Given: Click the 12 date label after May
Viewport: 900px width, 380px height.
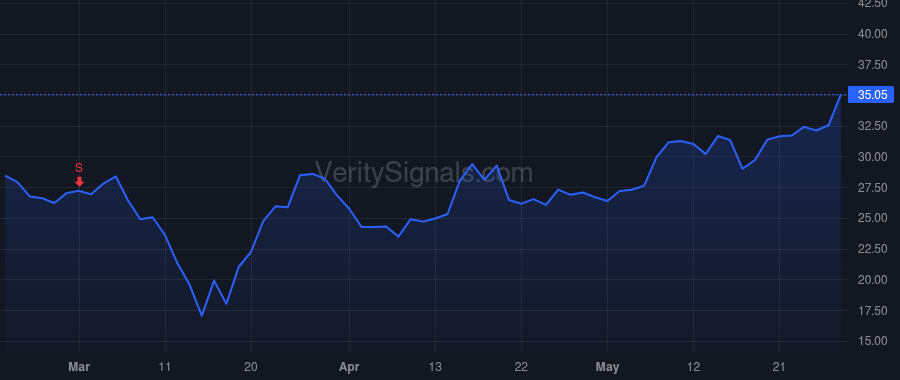Looking at the screenshot, I should coord(693,366).
